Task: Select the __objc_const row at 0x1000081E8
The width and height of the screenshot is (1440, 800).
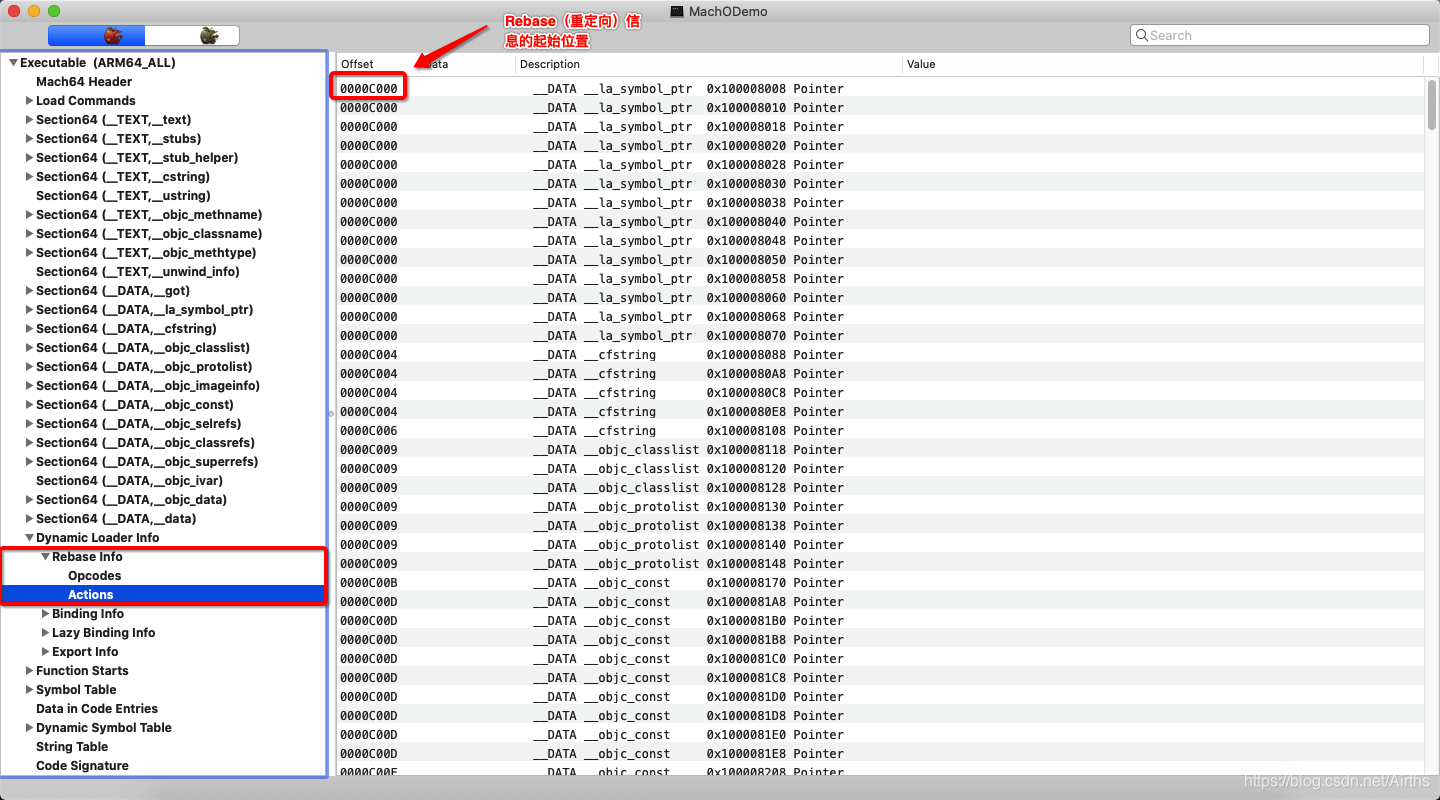Action: tap(880, 754)
